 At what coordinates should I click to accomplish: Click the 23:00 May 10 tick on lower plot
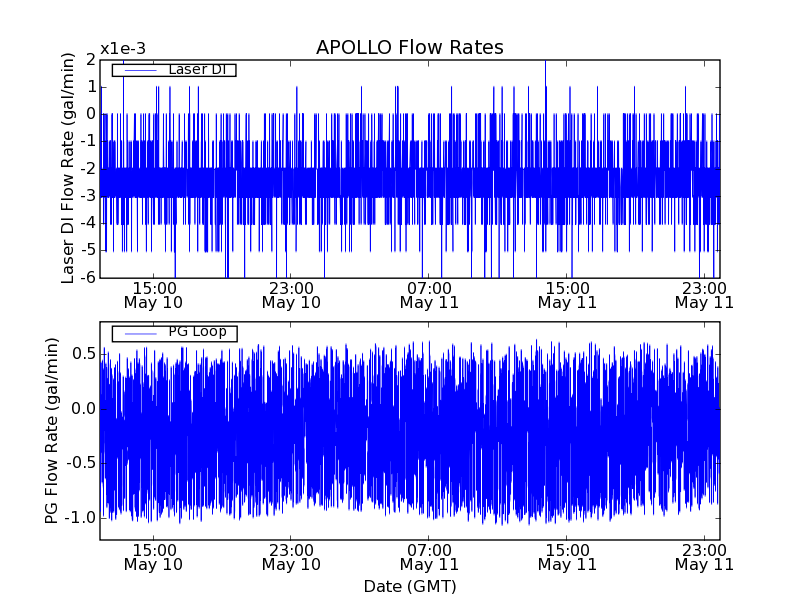tap(291, 556)
